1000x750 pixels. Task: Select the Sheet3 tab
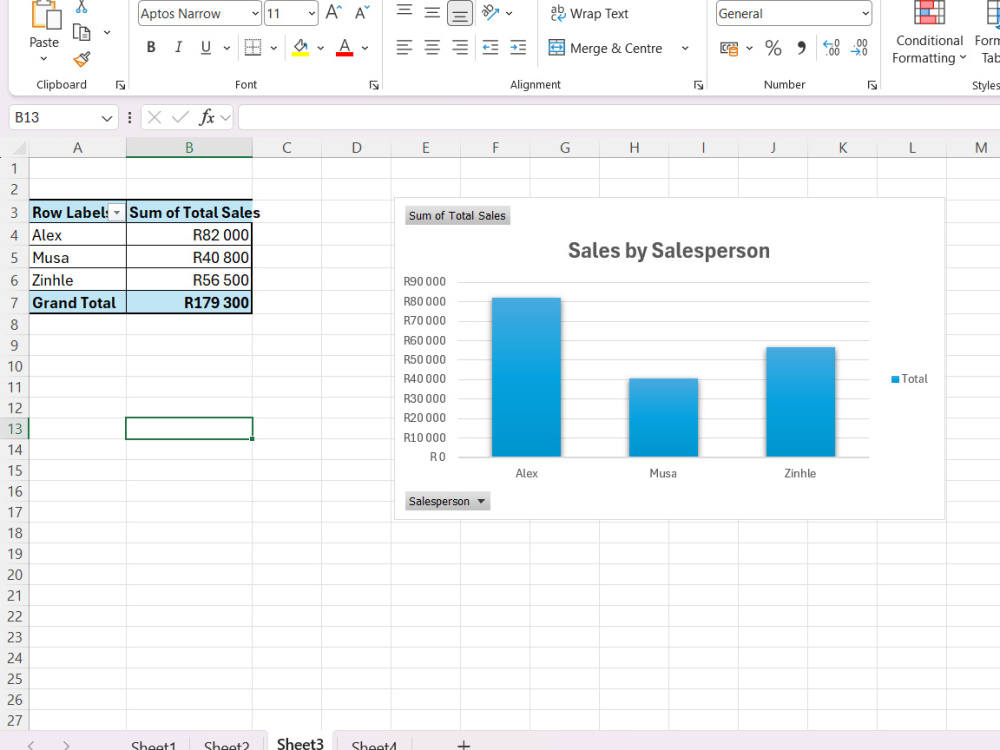[300, 744]
